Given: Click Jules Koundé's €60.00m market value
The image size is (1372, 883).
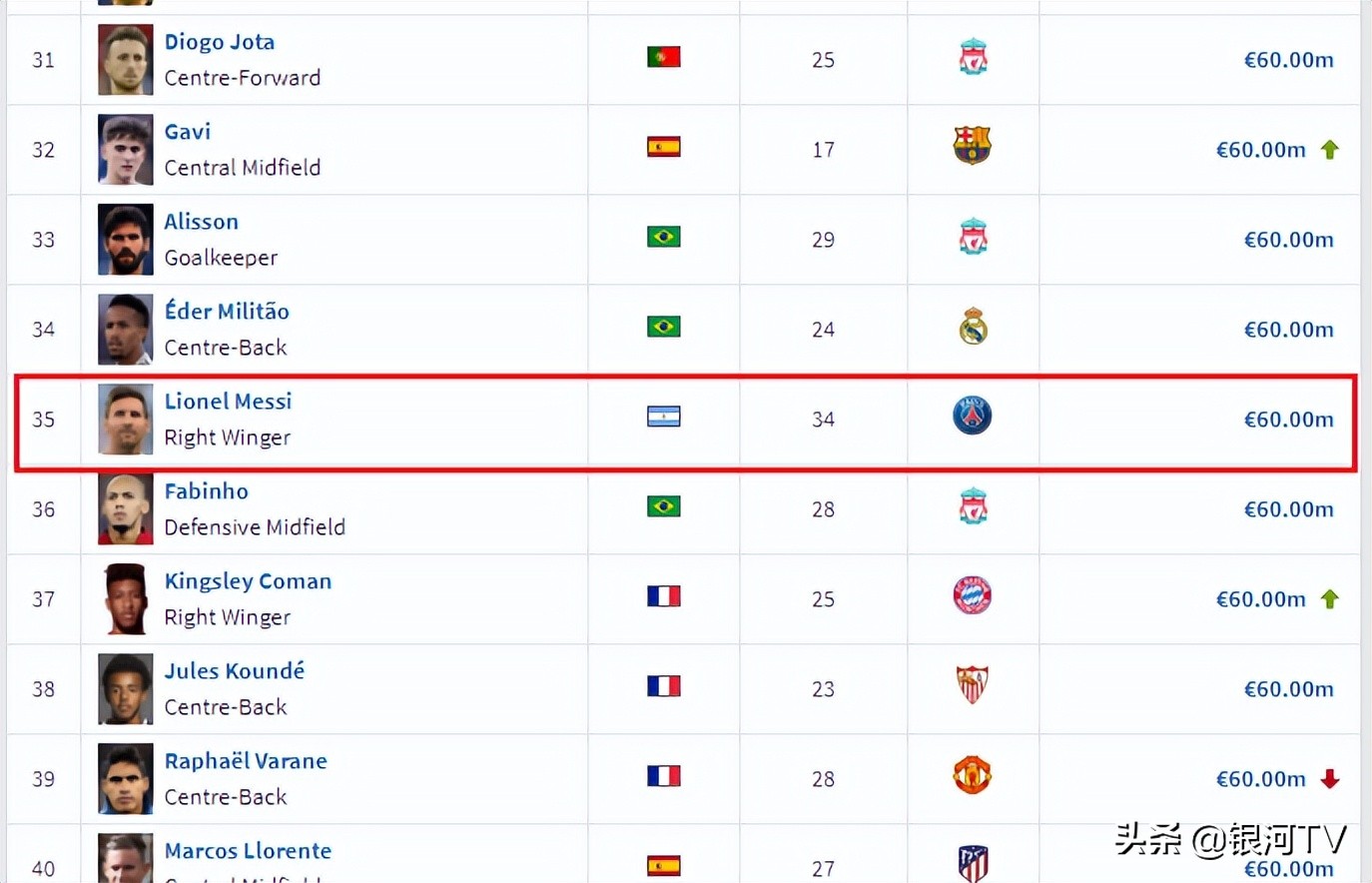Looking at the screenshot, I should [1288, 689].
